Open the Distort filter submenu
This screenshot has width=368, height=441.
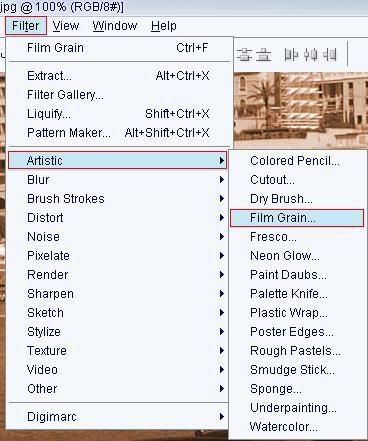[117, 218]
